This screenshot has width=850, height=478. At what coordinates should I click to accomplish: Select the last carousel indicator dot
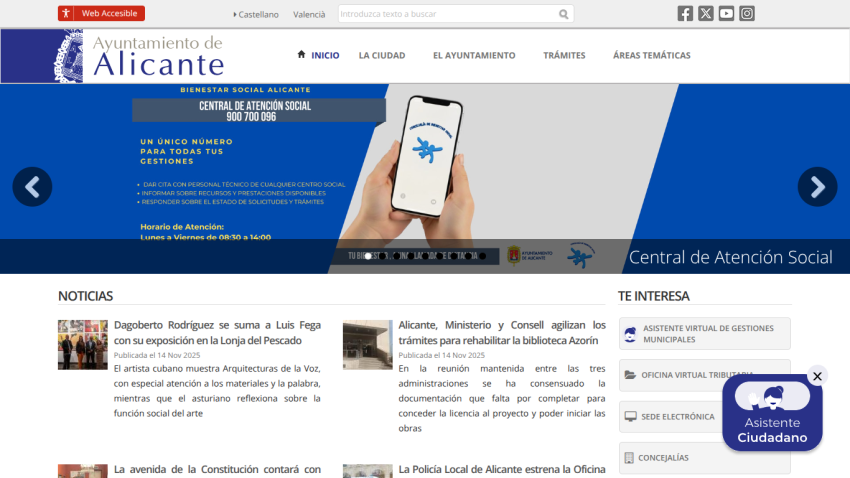[482, 256]
